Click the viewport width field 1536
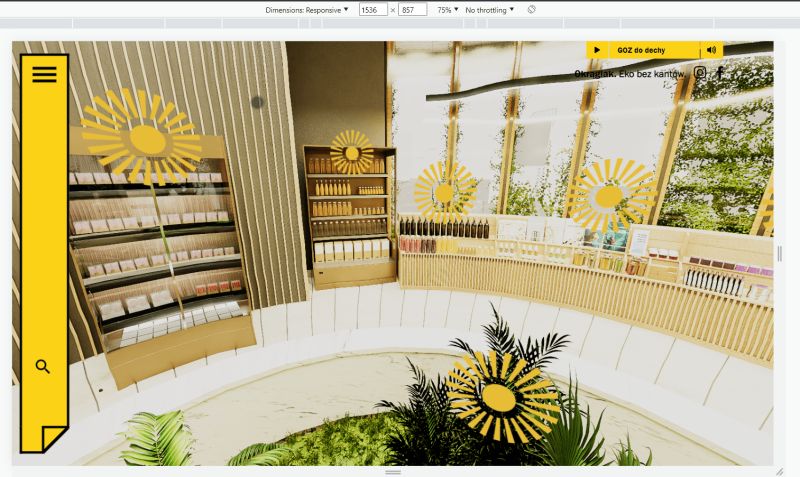 pos(373,10)
